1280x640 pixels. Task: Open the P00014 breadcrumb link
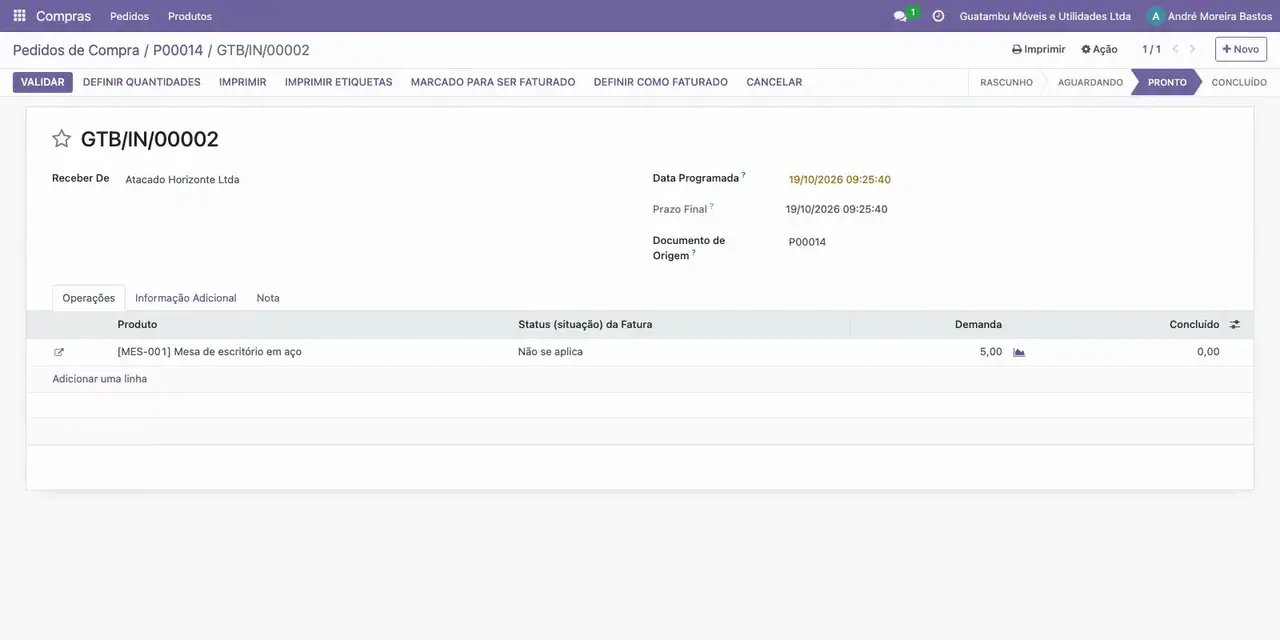click(178, 50)
